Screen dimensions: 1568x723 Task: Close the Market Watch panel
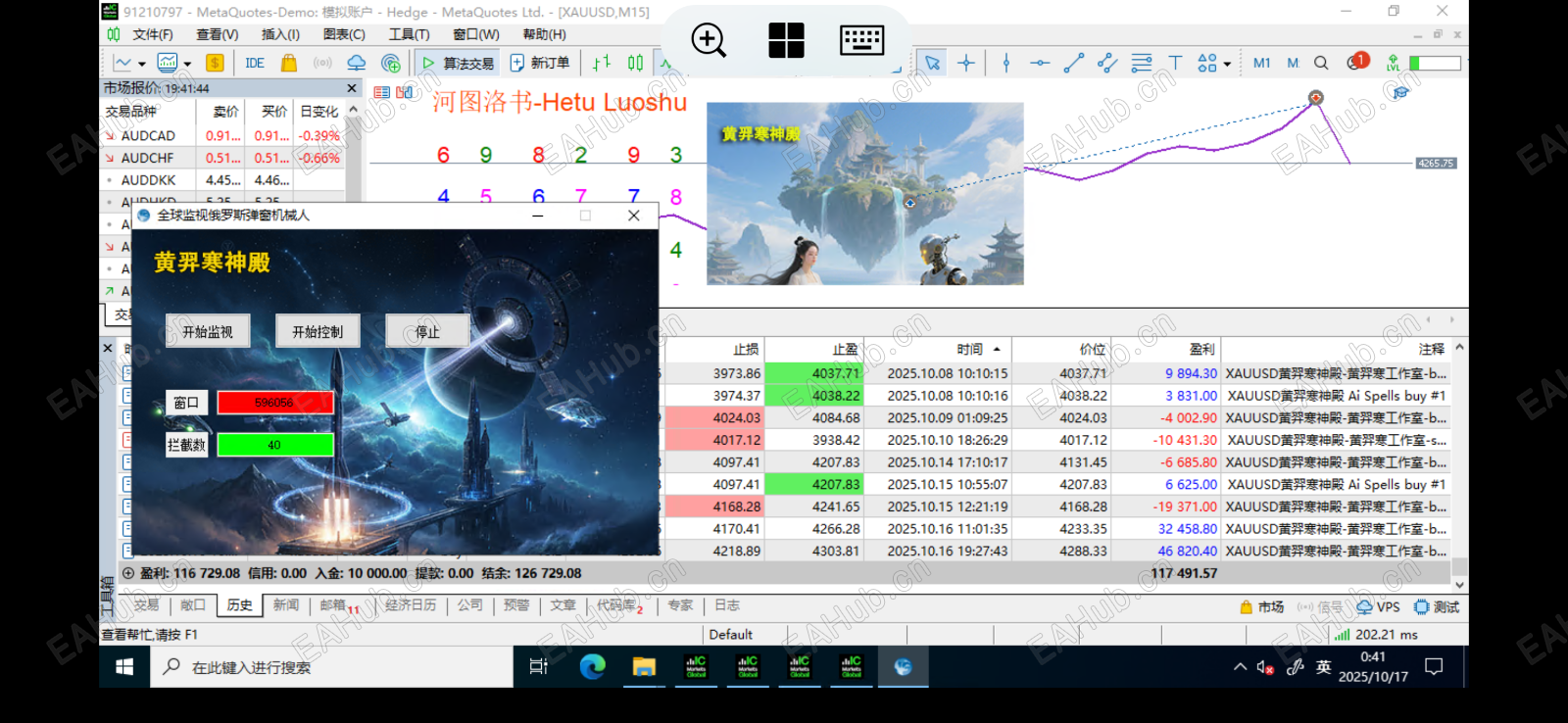[x=352, y=88]
